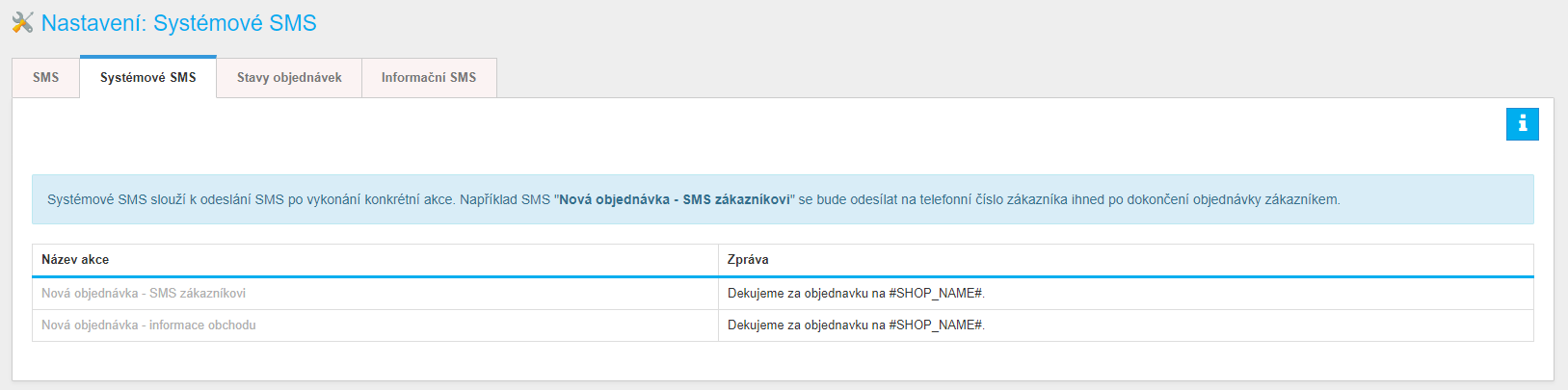Click the first table row of actions

[783, 294]
